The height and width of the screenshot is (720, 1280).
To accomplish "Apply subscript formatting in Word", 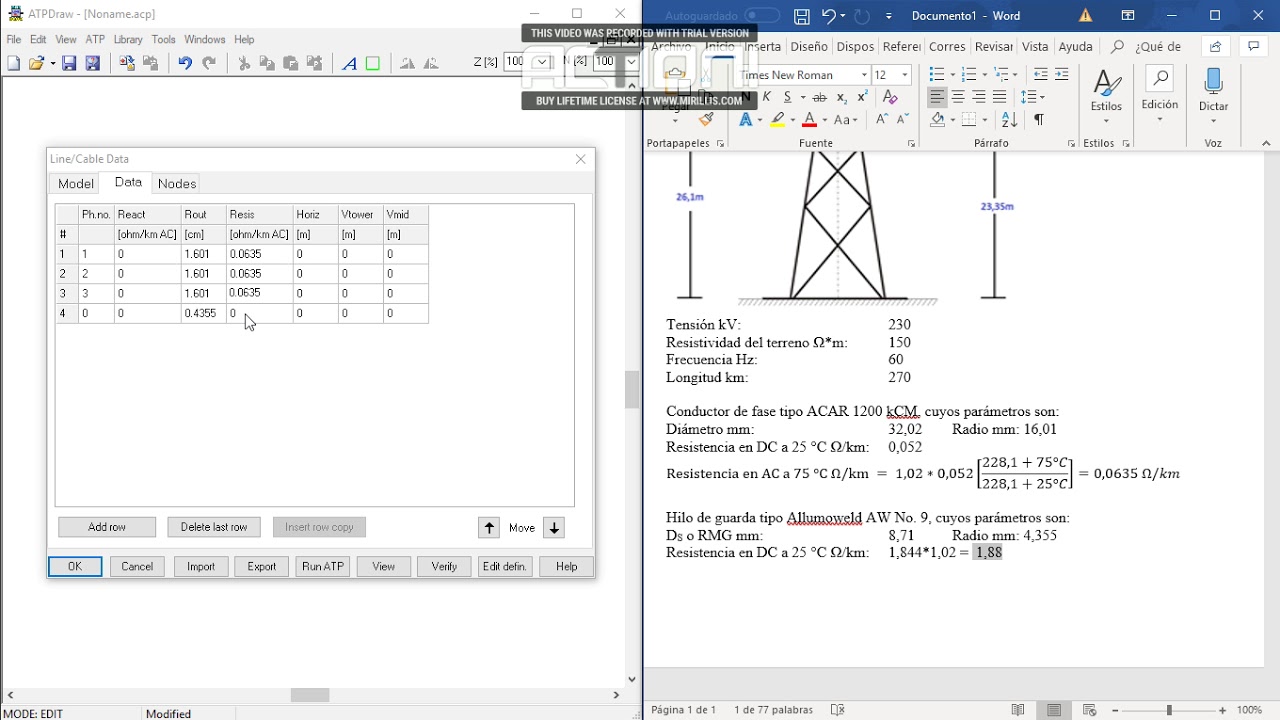I will pyautogui.click(x=842, y=97).
